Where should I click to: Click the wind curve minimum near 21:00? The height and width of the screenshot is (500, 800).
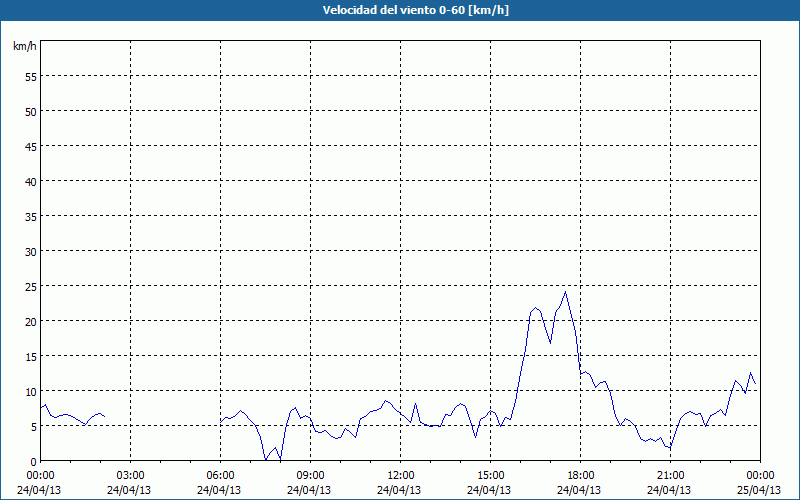tap(670, 447)
